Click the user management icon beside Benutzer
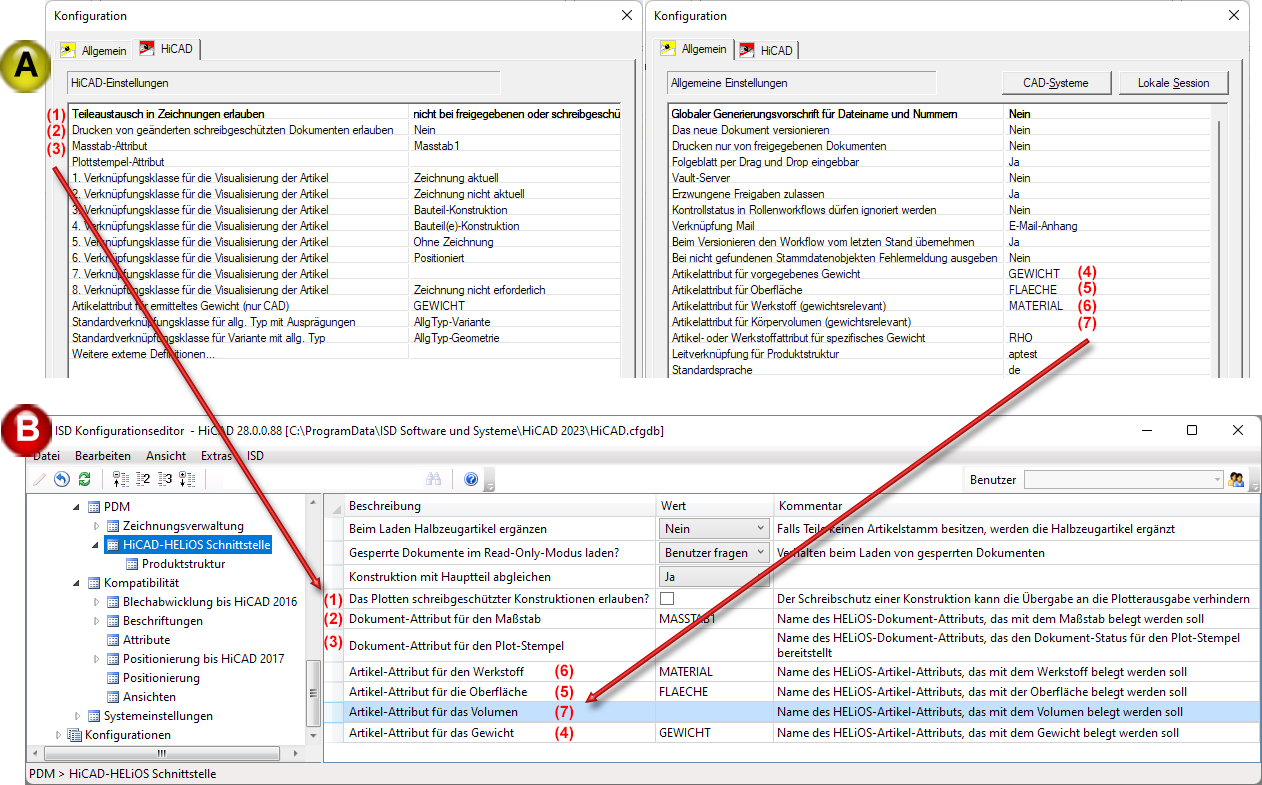The height and width of the screenshot is (785, 1262). [x=1236, y=480]
